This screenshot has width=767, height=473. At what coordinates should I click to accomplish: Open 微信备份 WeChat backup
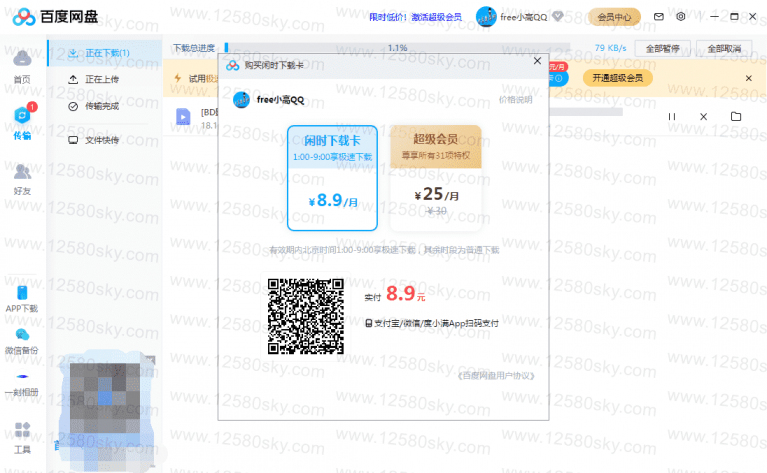pyautogui.click(x=22, y=341)
